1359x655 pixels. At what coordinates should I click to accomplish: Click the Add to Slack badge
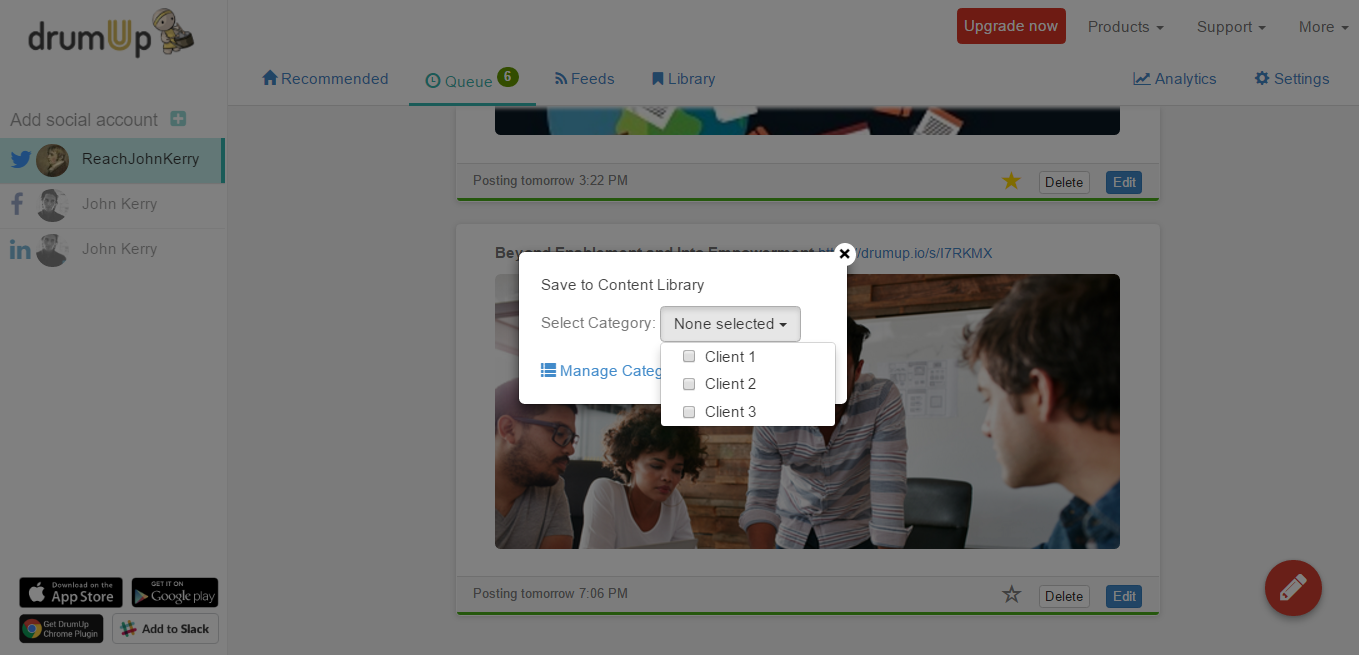[165, 628]
